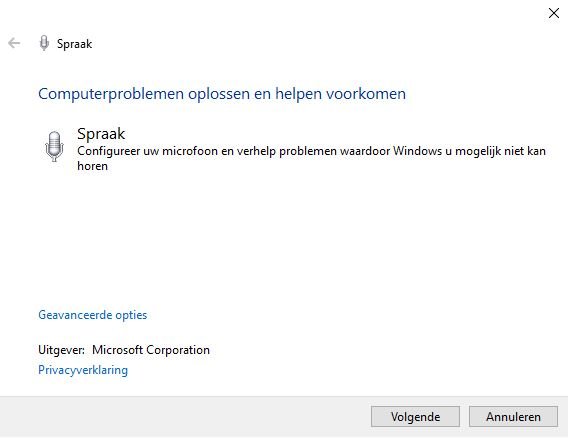Click the Computerproblemen oplossen heading
The image size is (568, 438).
(222, 94)
